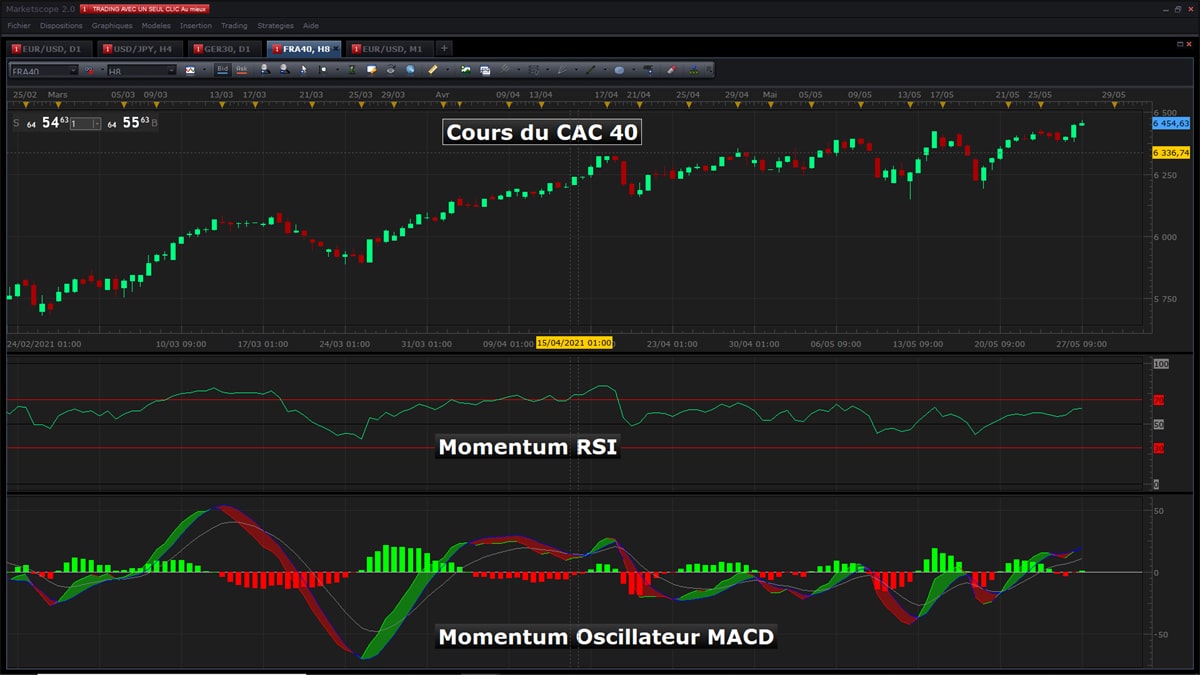The image size is (1200, 675).
Task: Click the chart window copy icon
Action: point(485,70)
